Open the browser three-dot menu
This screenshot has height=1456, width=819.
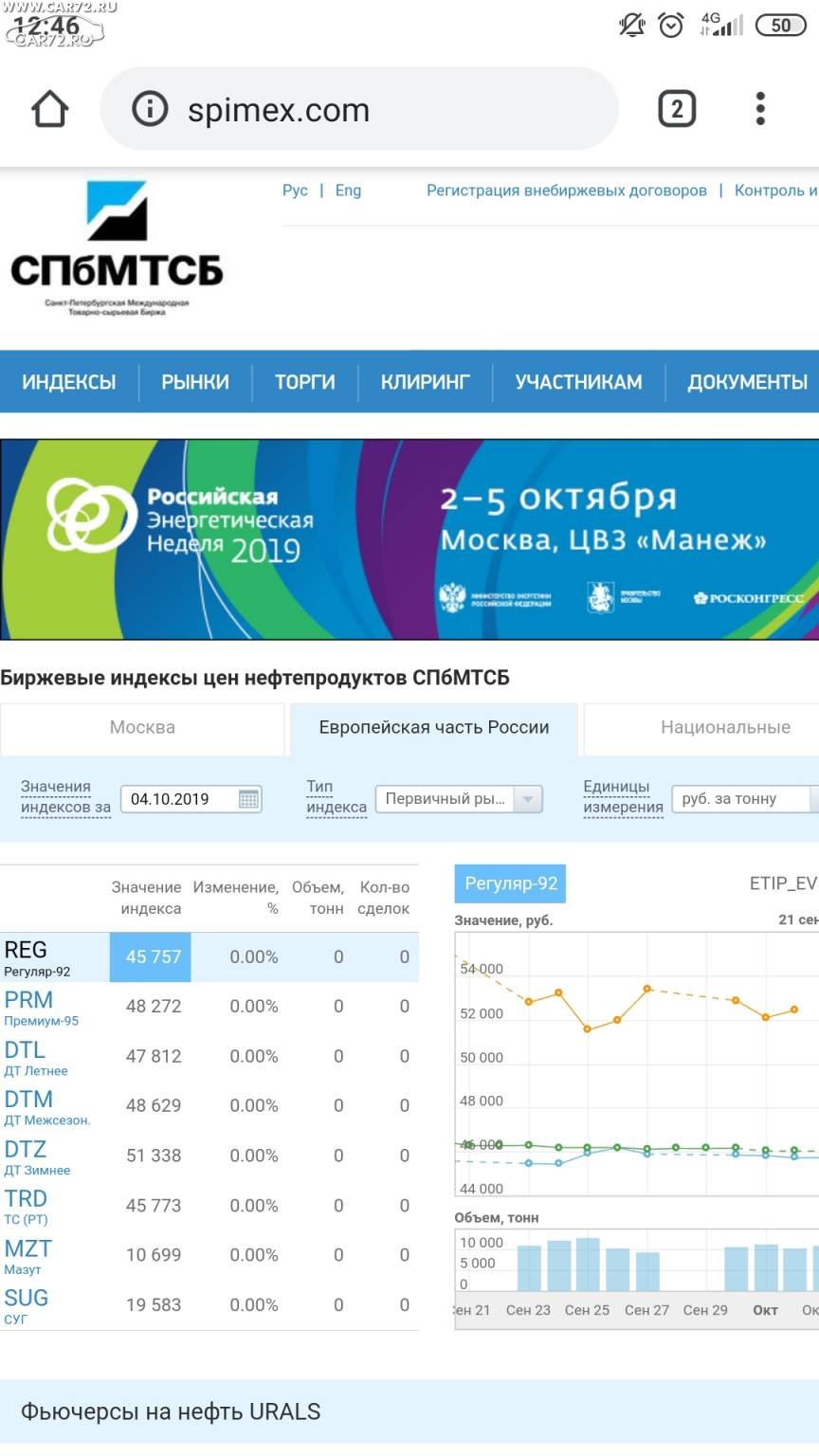click(760, 109)
